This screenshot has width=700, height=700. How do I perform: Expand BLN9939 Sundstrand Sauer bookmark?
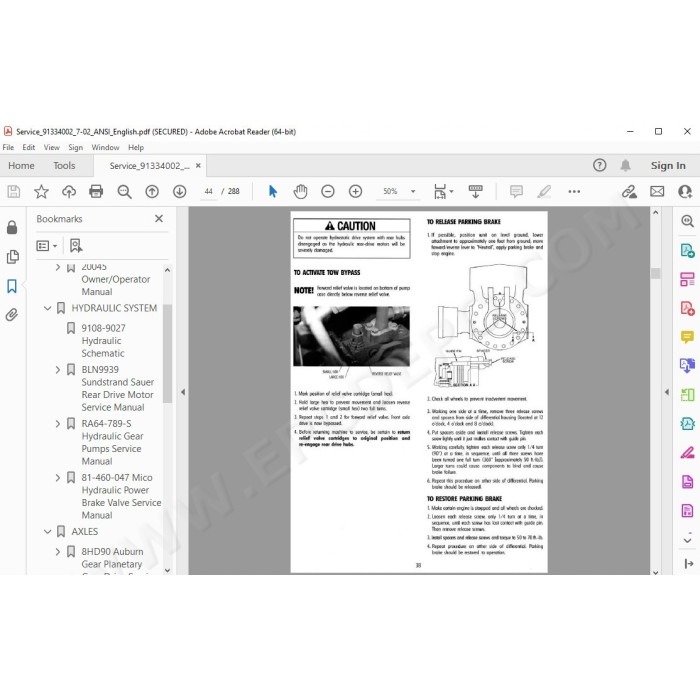[57, 370]
